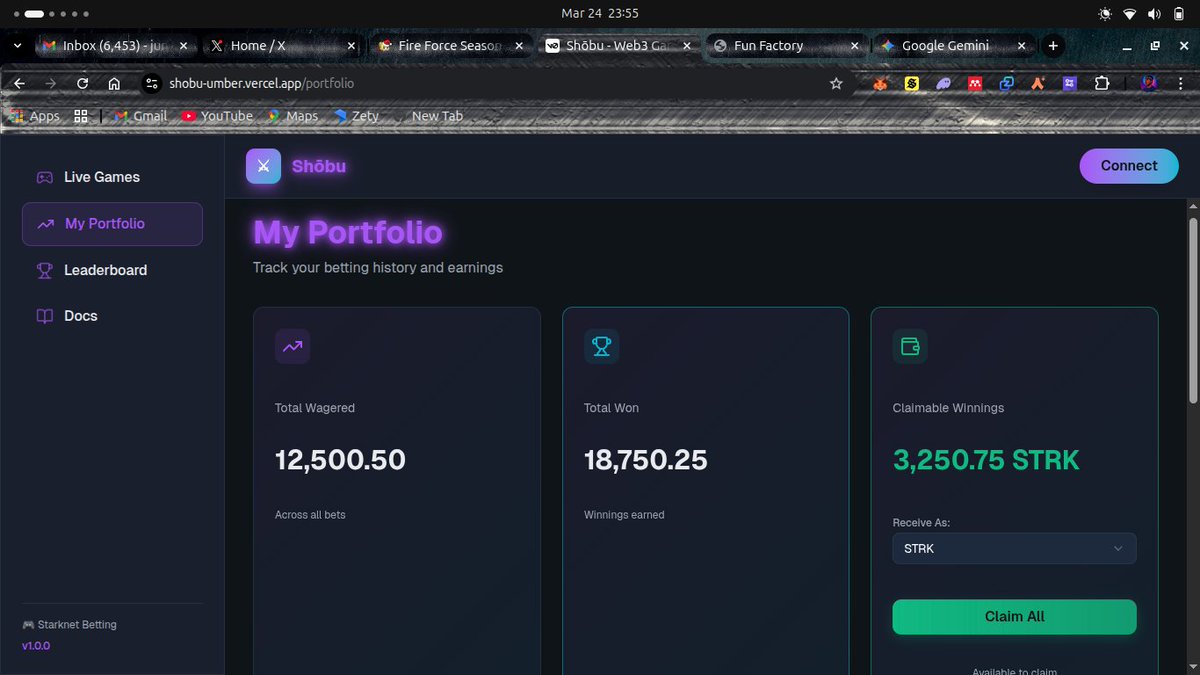This screenshot has width=1200, height=675.
Task: Open the YouTube bookmark
Action: 217,116
